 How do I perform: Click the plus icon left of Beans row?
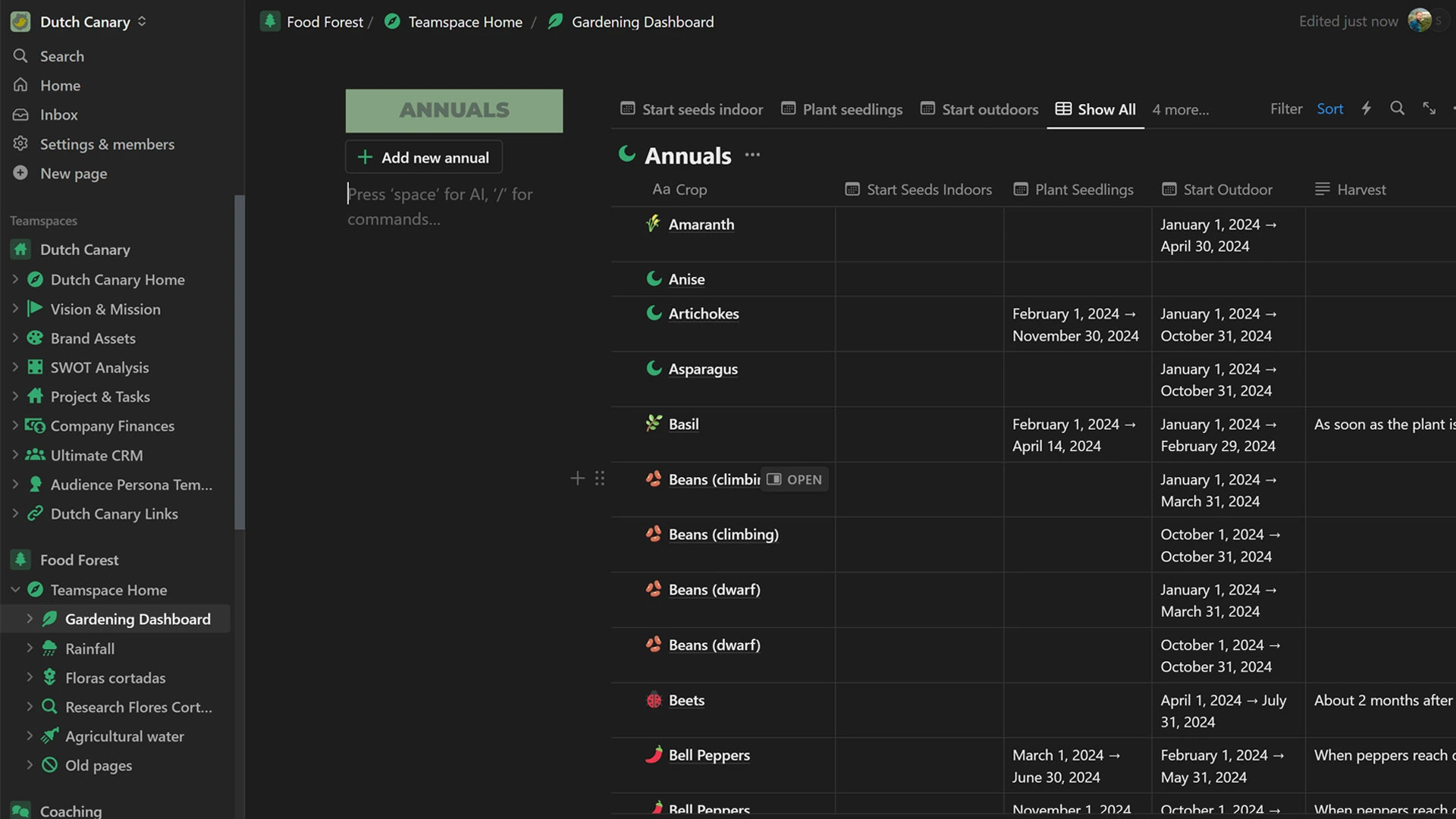tap(577, 479)
